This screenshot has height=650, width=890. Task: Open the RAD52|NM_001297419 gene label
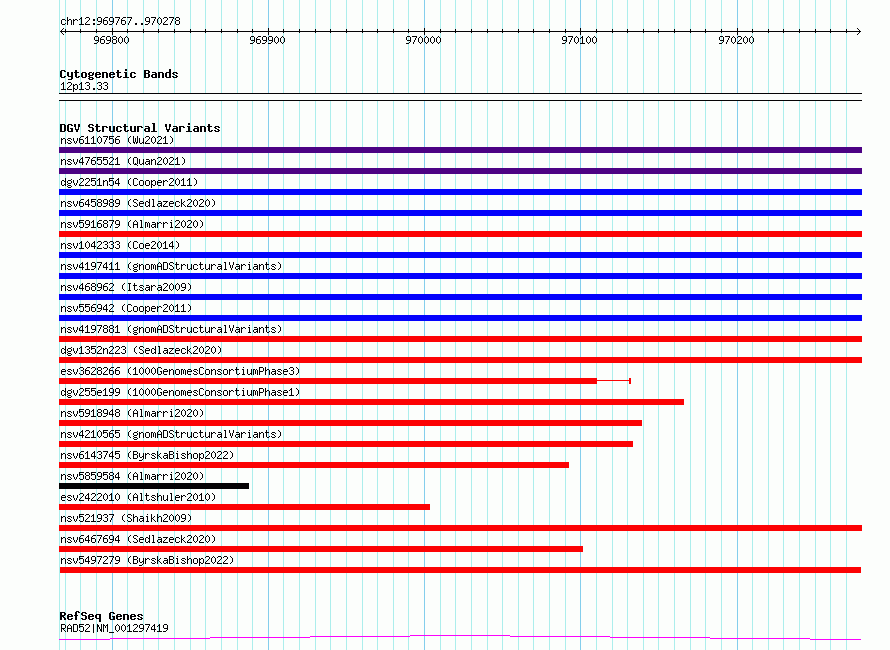click(114, 628)
